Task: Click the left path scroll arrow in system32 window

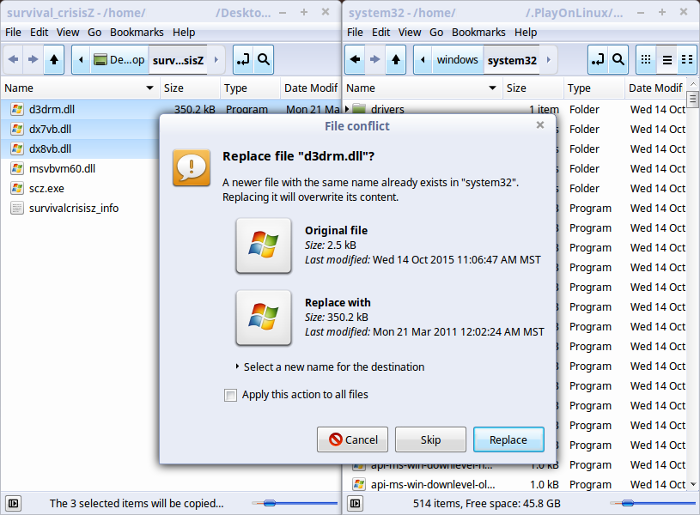Action: pyautogui.click(x=423, y=59)
